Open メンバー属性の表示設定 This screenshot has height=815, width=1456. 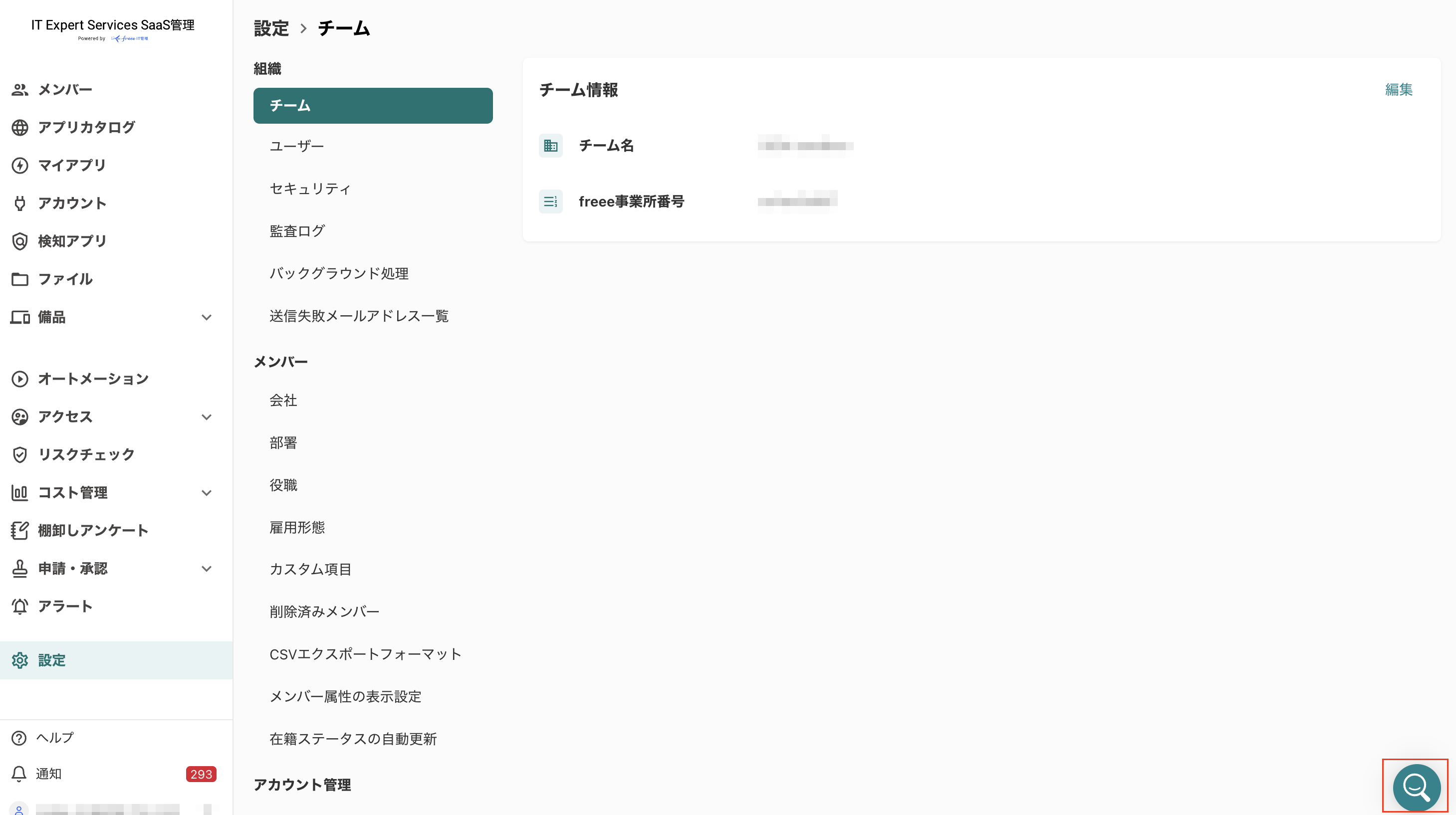tap(345, 697)
